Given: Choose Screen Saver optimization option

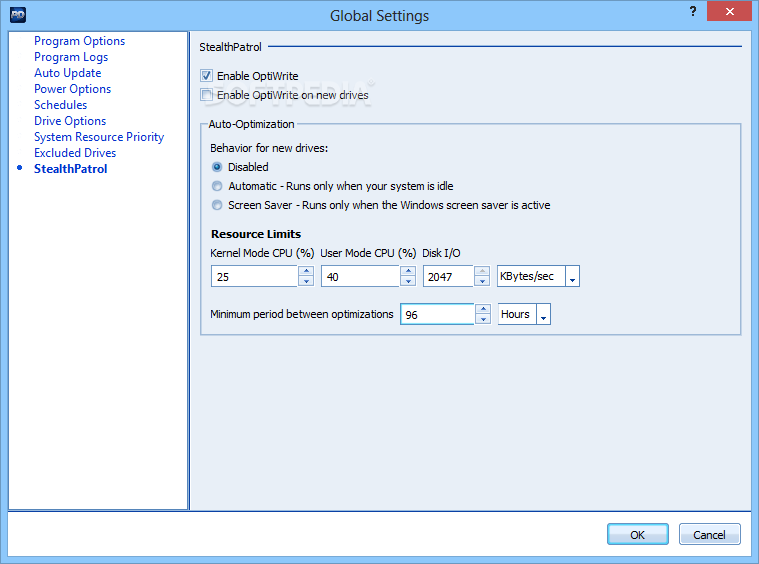Looking at the screenshot, I should (217, 205).
